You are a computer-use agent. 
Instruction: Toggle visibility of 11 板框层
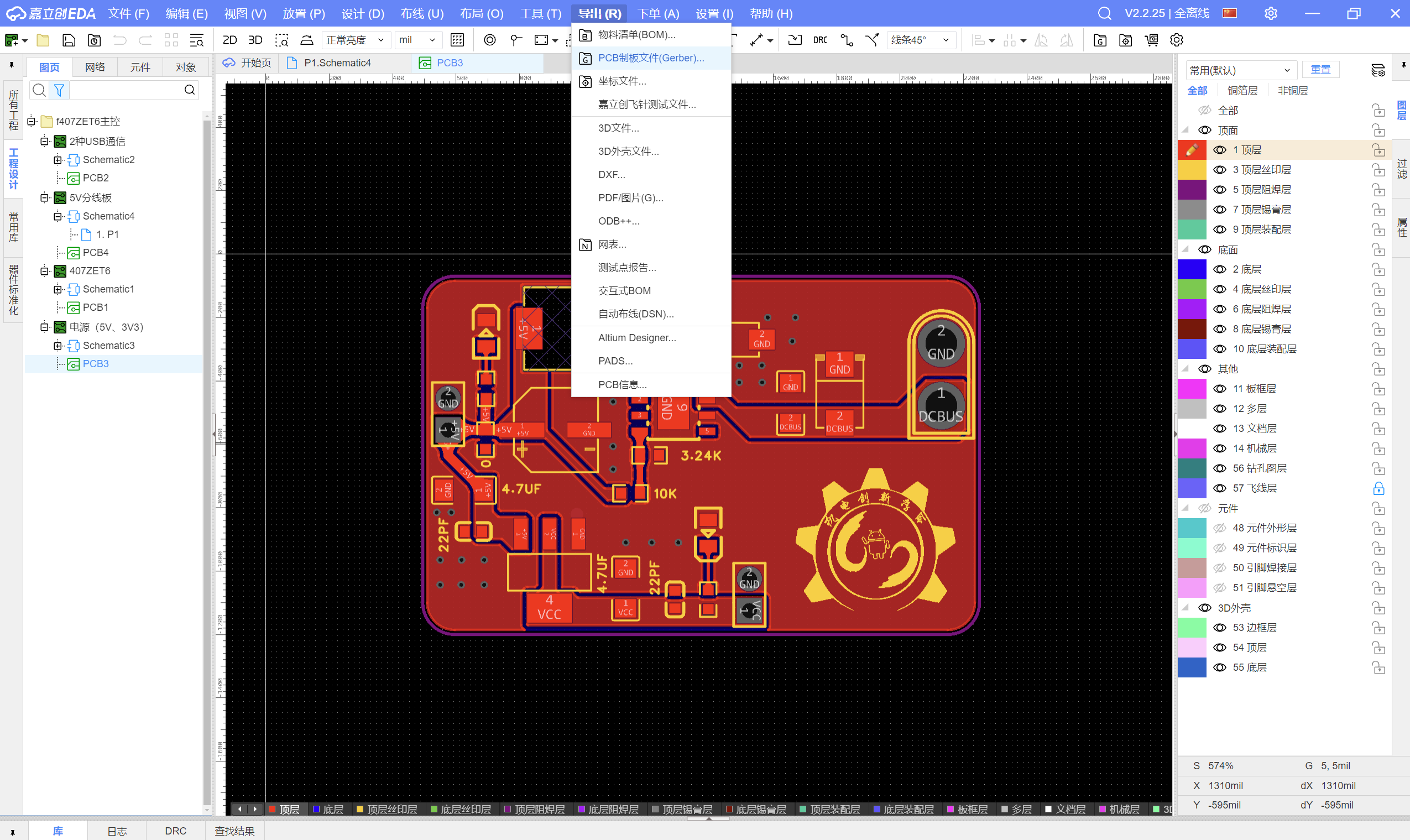tap(1220, 389)
